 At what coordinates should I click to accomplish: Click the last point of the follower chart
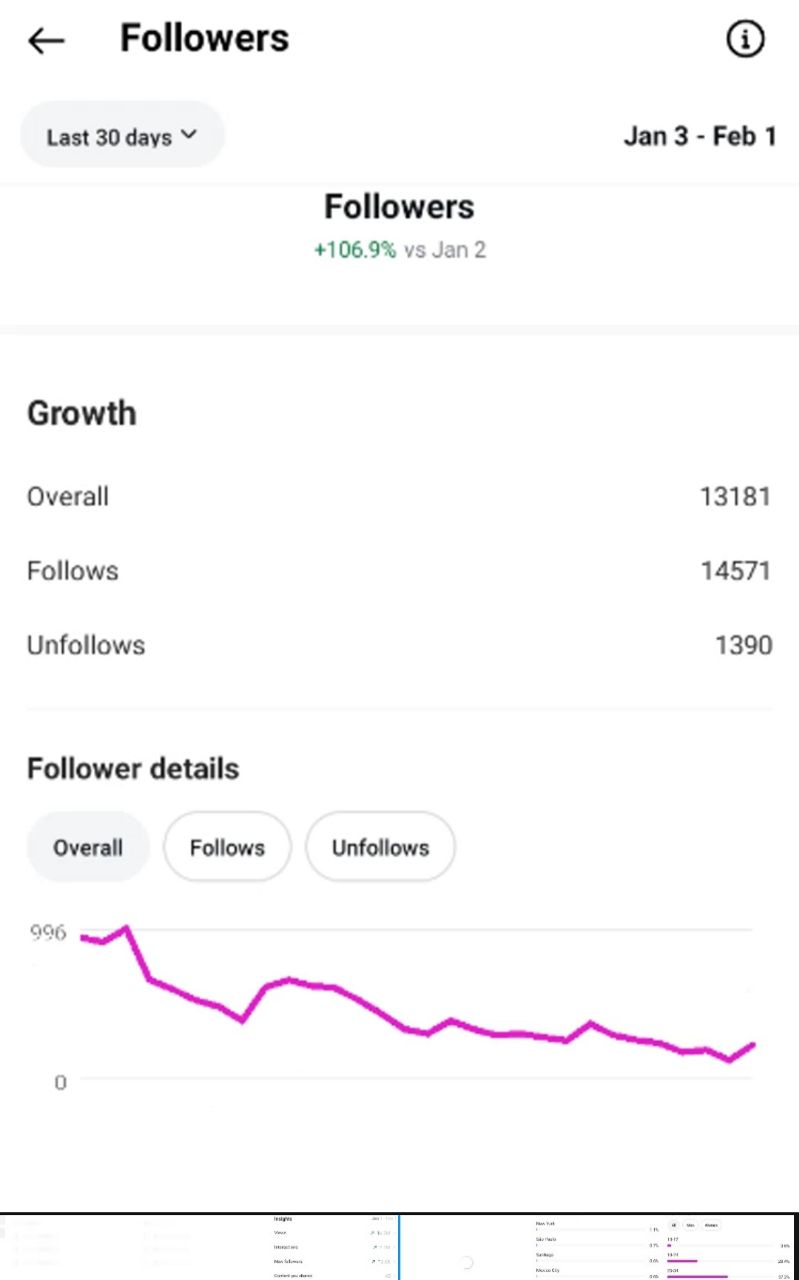click(752, 1045)
